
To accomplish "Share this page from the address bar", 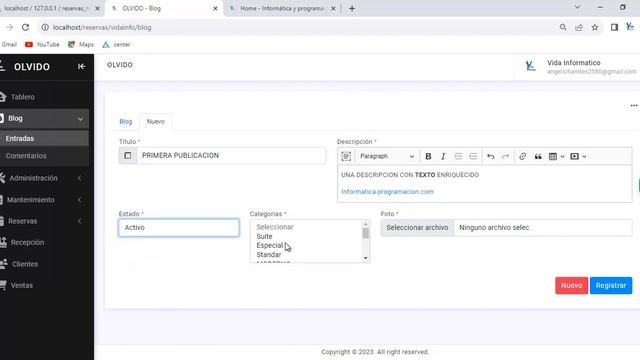I will (x=579, y=27).
